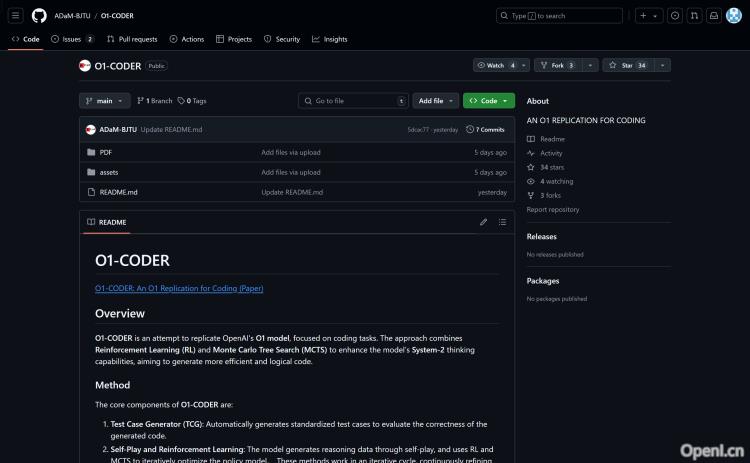Viewport: 750px width, 463px height.
Task: Open the O1-CODER paper link
Action: [179, 288]
